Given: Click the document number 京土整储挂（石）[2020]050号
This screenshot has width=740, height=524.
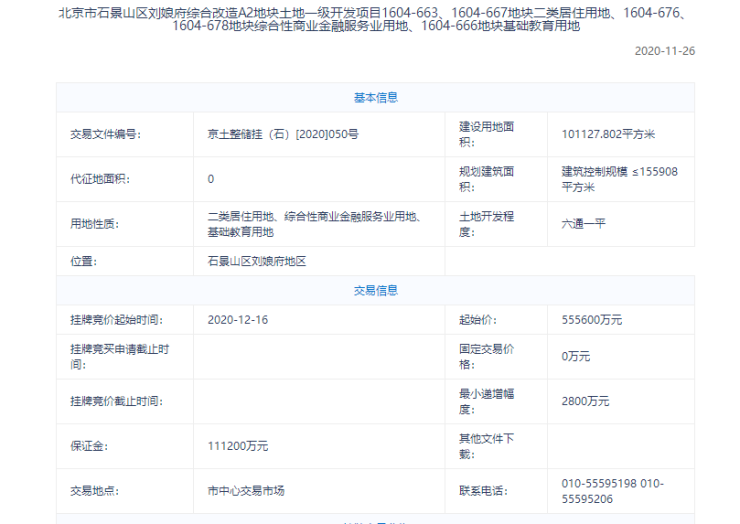Looking at the screenshot, I should tap(283, 134).
